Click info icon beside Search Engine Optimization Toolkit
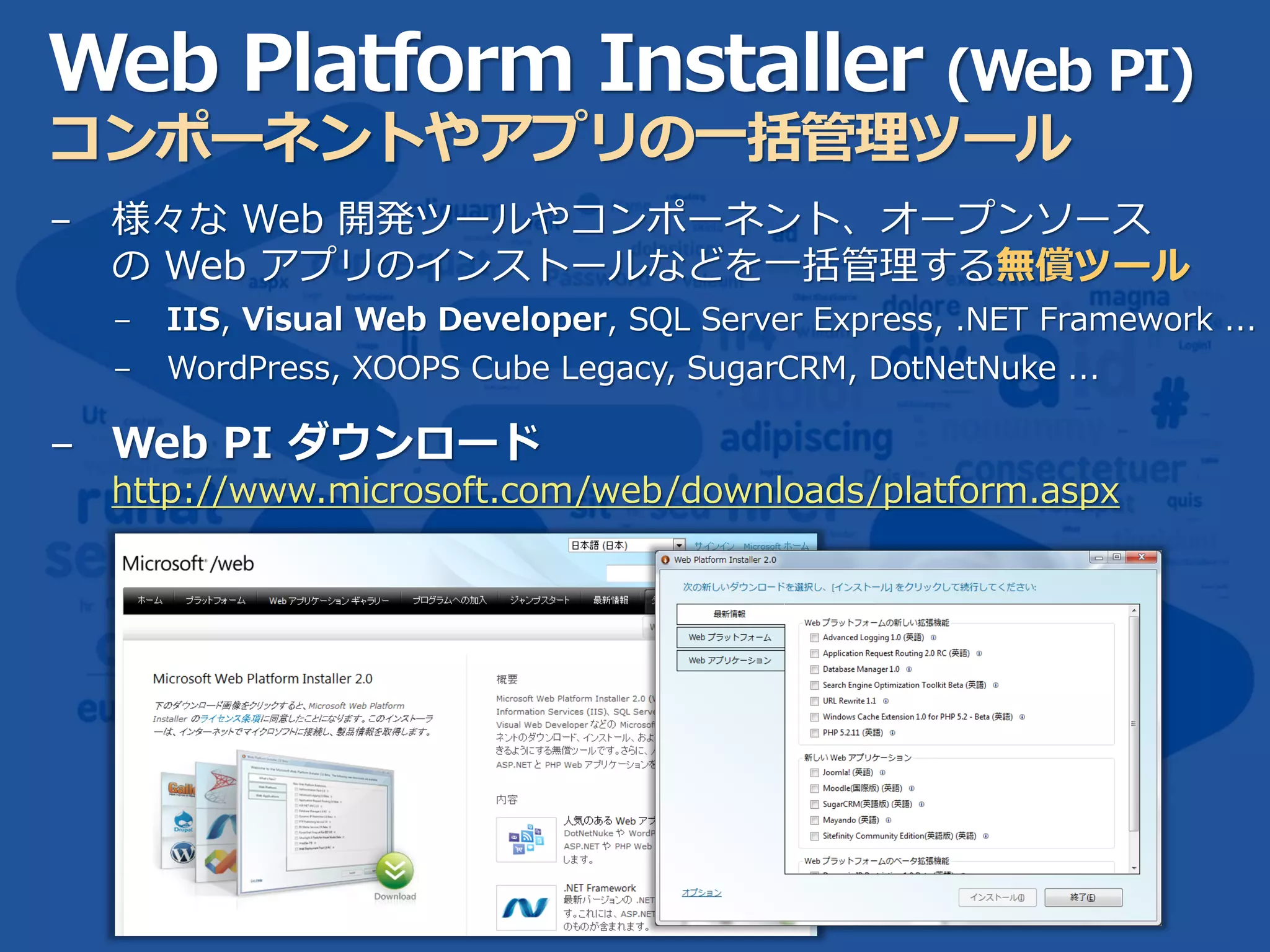This screenshot has height=952, width=1270. pos(996,685)
